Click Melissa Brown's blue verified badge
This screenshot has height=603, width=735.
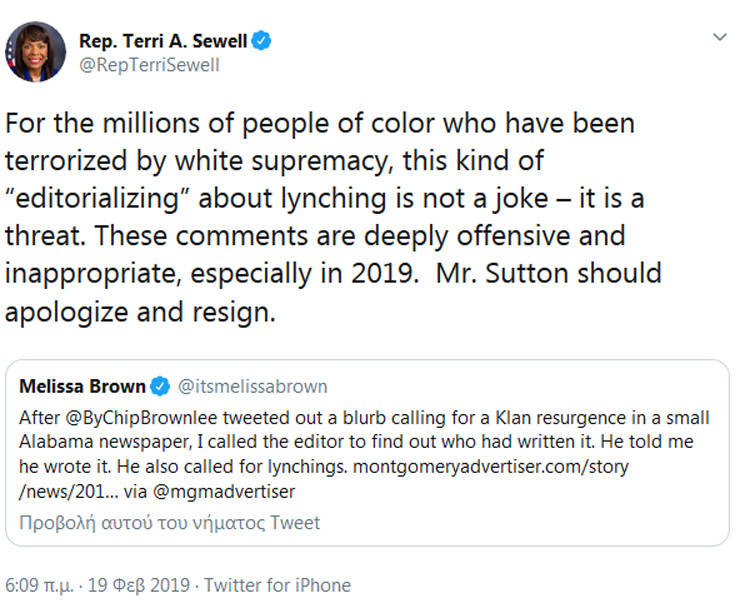click(160, 386)
